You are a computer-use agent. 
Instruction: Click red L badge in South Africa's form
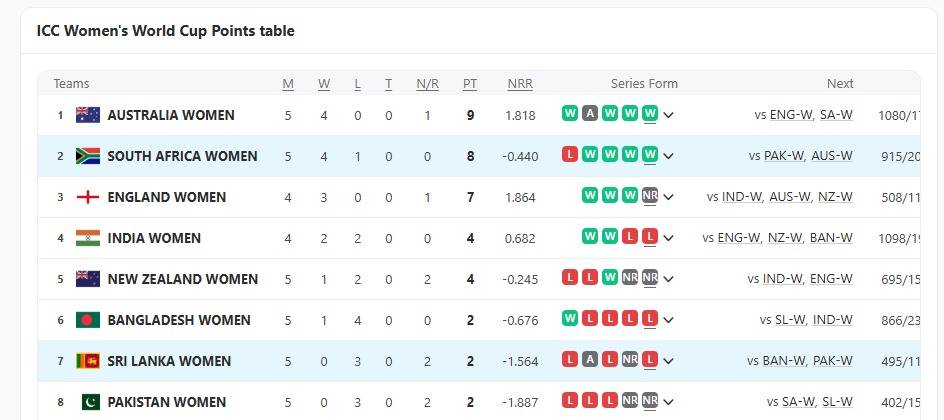pyautogui.click(x=570, y=155)
